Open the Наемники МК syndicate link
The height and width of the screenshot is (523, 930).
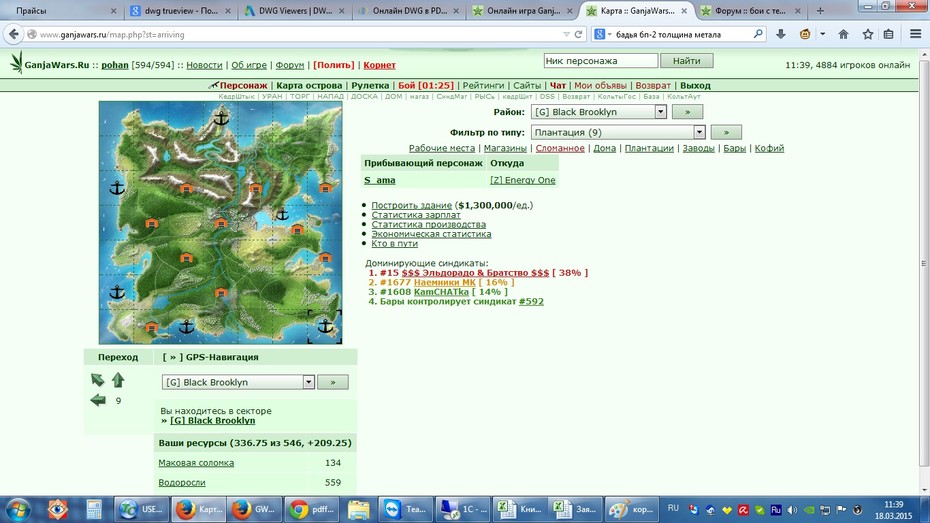(445, 282)
